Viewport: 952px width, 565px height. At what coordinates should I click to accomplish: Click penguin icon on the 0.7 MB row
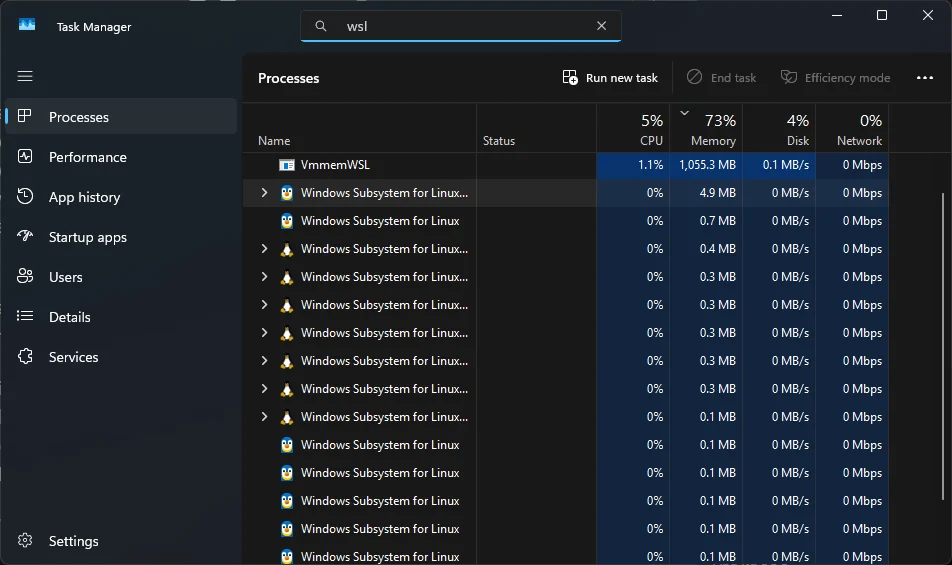(x=287, y=221)
